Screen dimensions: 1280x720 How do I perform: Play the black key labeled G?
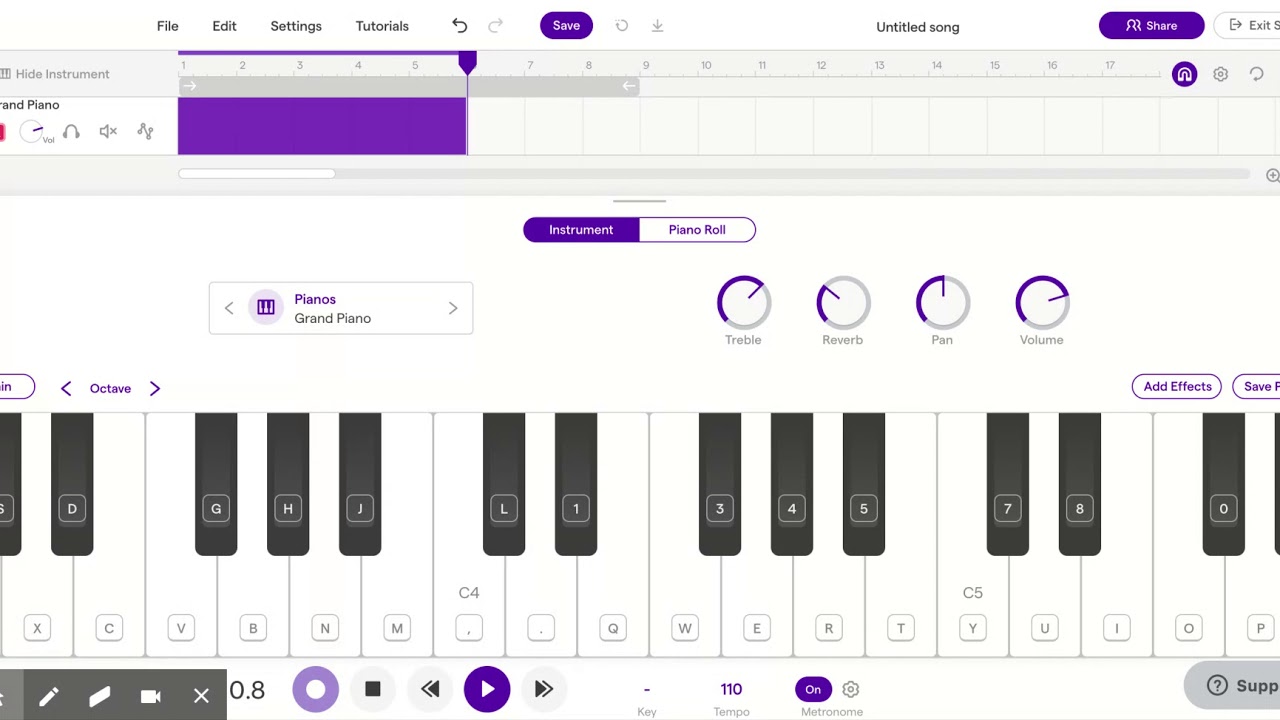click(x=216, y=484)
